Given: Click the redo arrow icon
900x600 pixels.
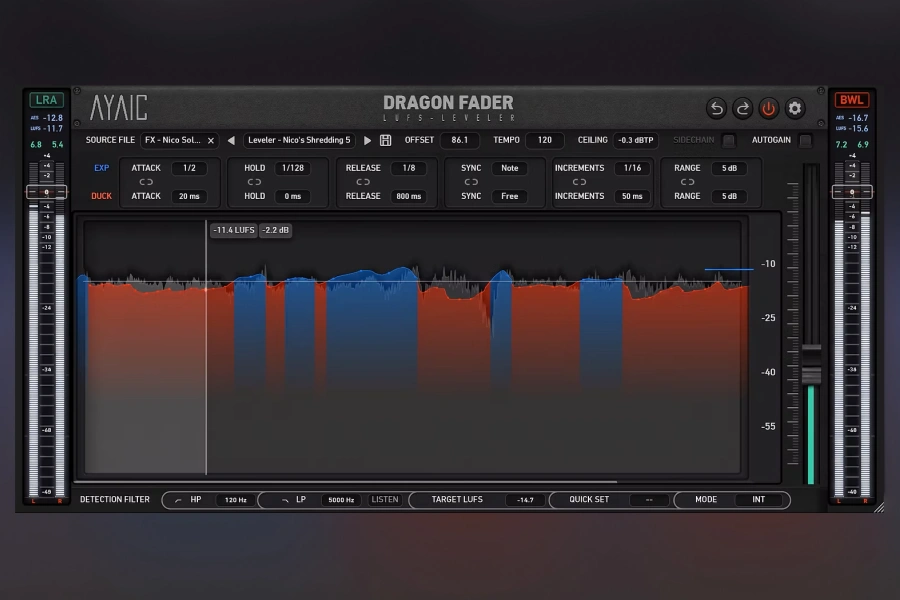Looking at the screenshot, I should 743,109.
